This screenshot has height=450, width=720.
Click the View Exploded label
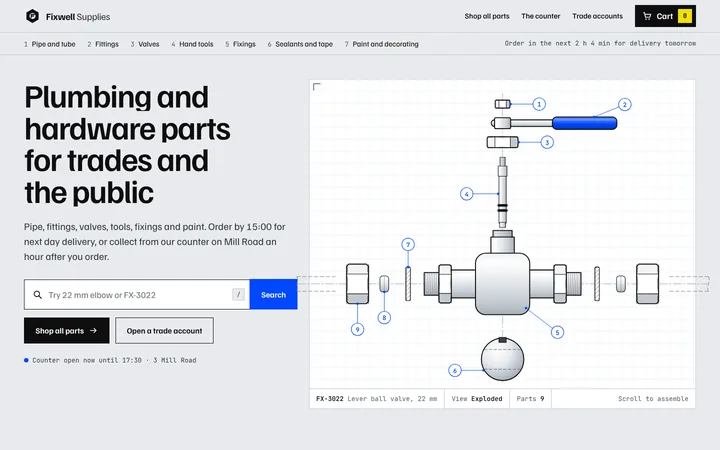click(477, 399)
